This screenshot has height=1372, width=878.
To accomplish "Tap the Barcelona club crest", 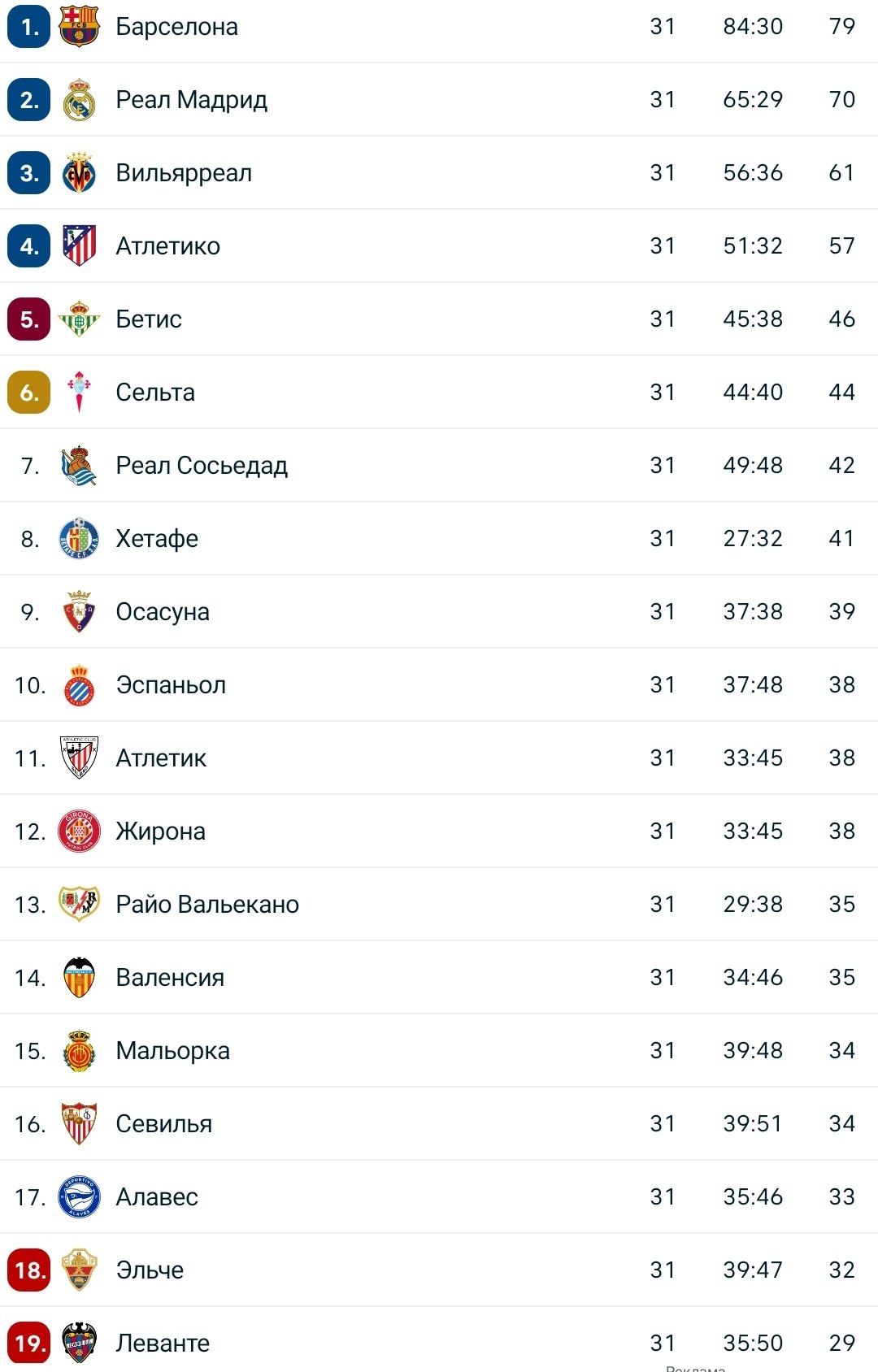I will point(79,26).
